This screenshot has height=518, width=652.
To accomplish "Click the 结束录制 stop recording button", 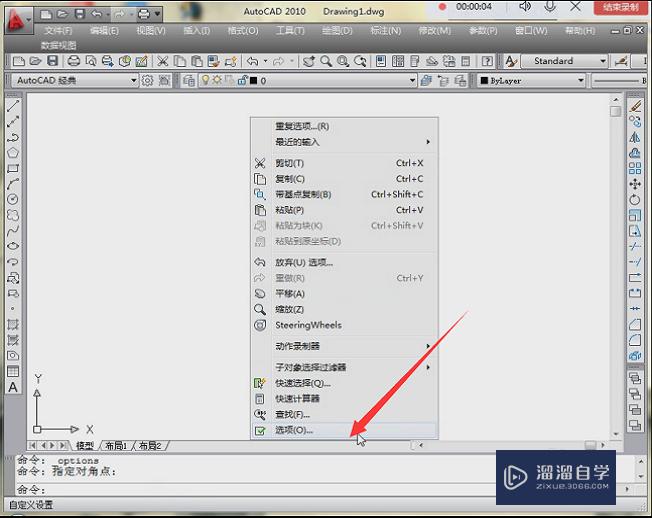I will (621, 7).
